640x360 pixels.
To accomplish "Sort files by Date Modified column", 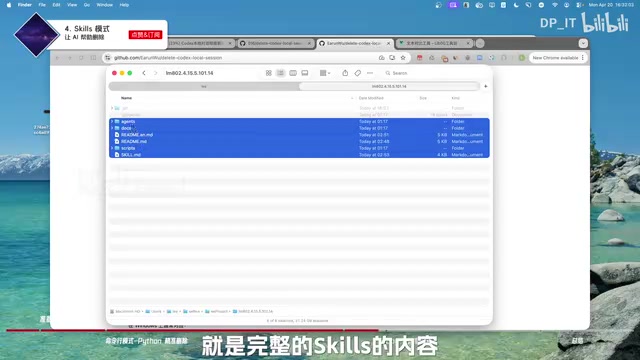I will point(371,98).
